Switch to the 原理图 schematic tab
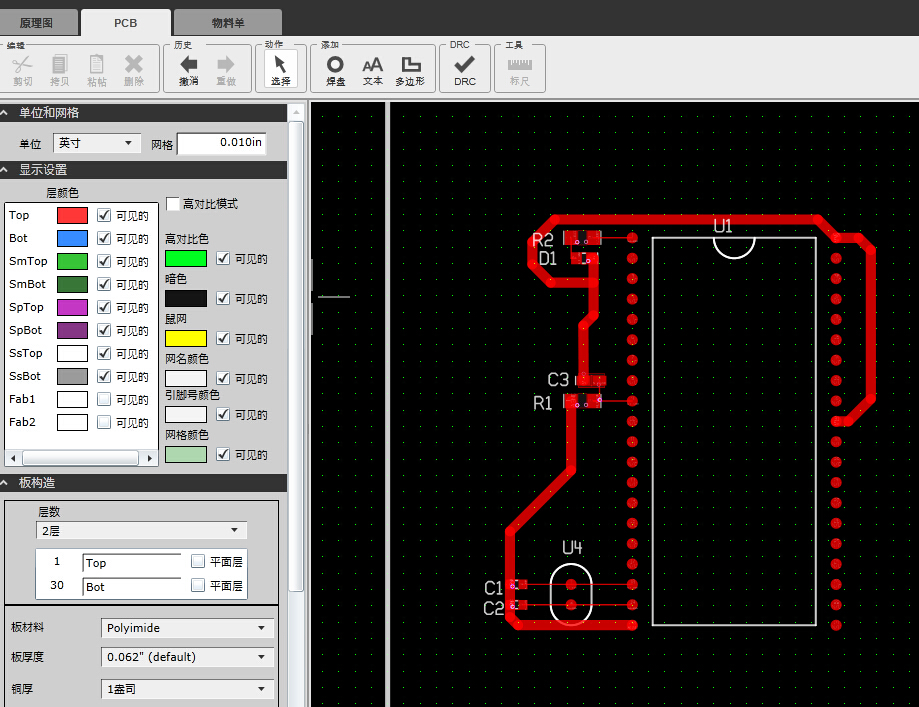Image resolution: width=919 pixels, height=707 pixels. click(36, 23)
